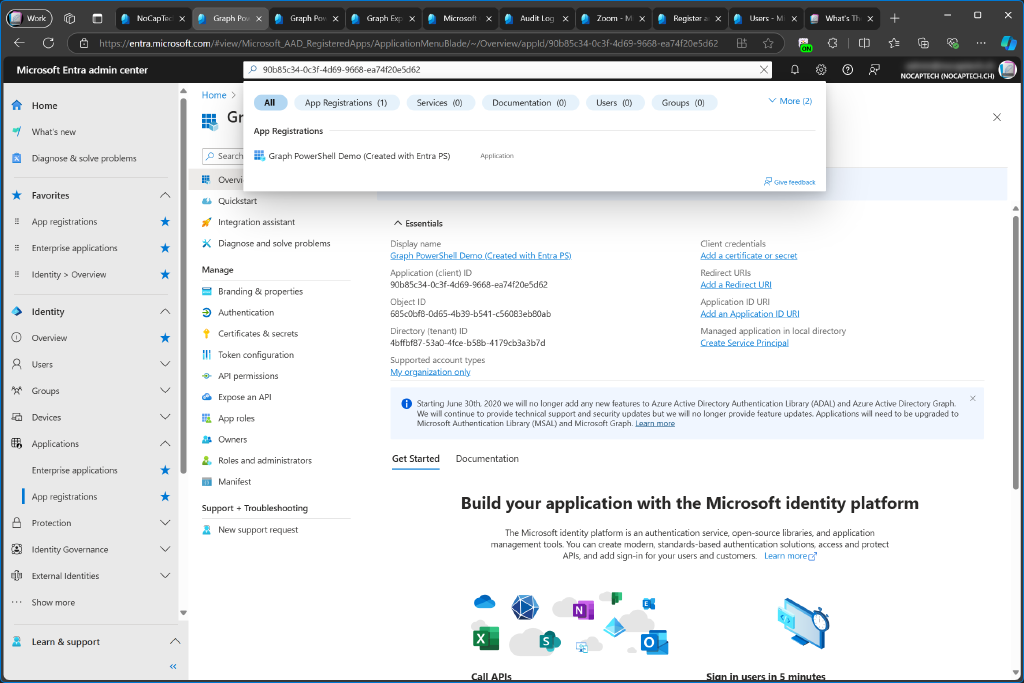
Task: Click Add a certificate or secret link
Action: [748, 256]
